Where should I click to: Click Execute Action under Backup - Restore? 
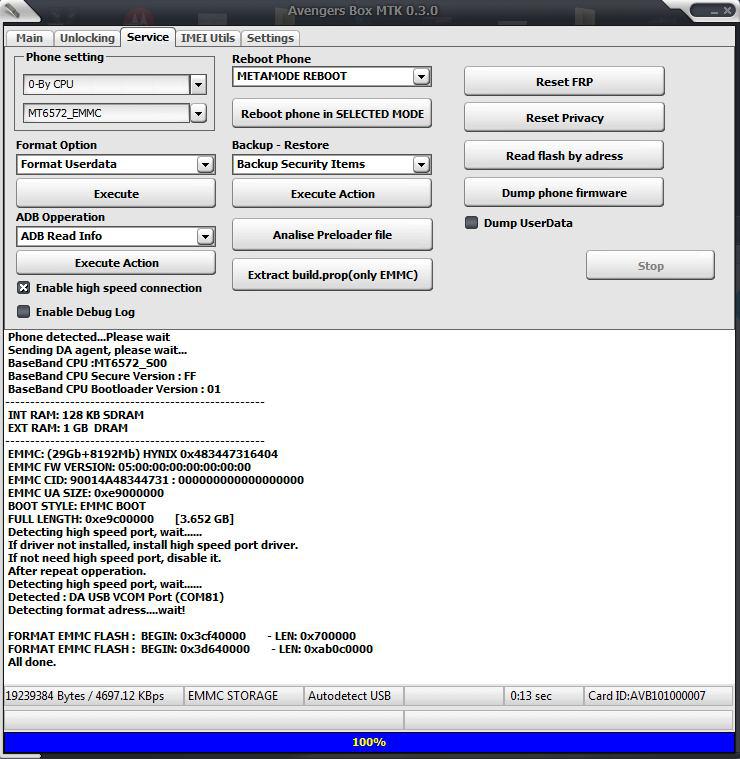pyautogui.click(x=332, y=194)
